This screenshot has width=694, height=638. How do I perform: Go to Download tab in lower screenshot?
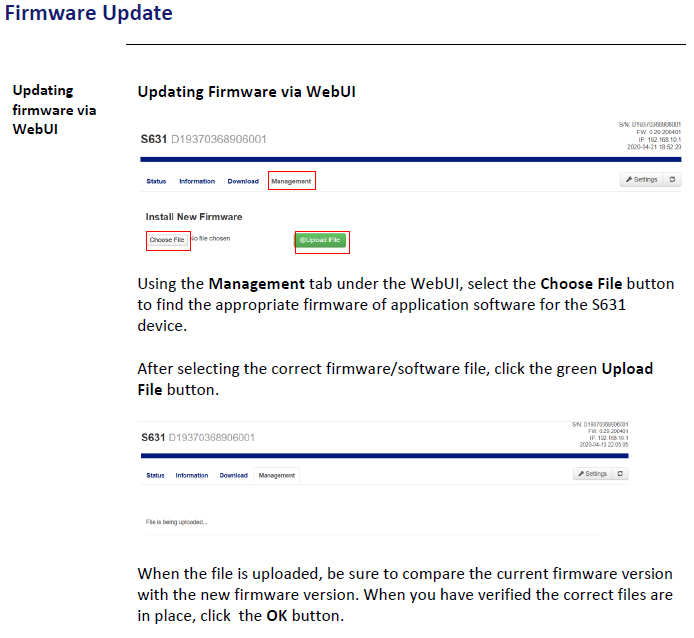pos(233,475)
